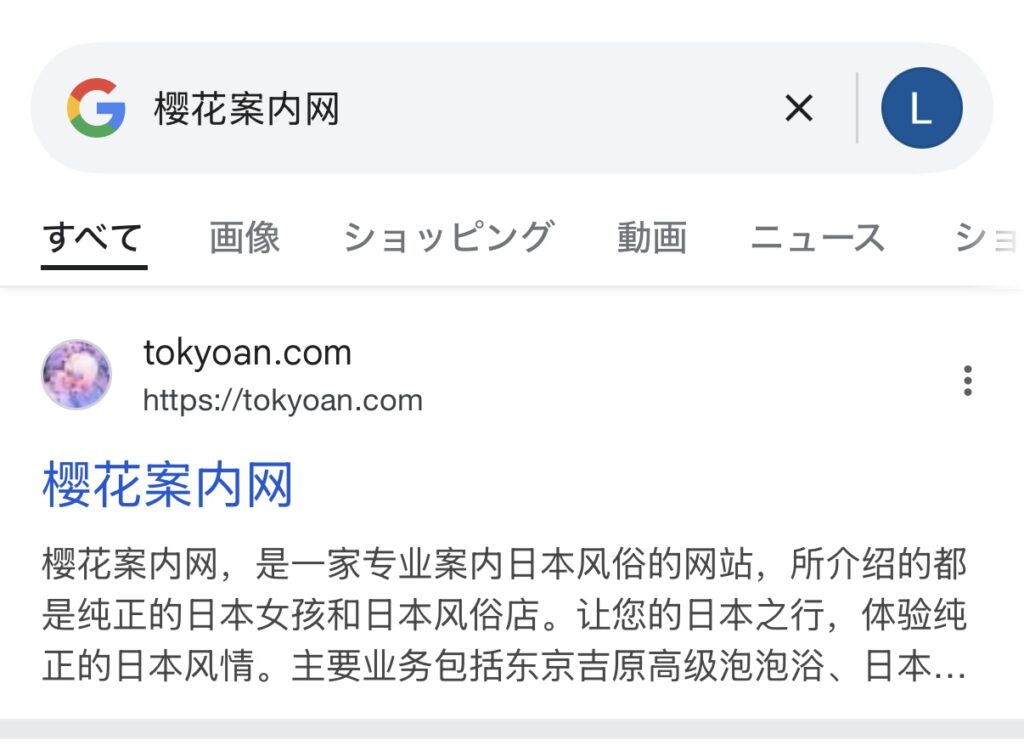
Task: Clear the search query with X icon
Action: tap(799, 108)
